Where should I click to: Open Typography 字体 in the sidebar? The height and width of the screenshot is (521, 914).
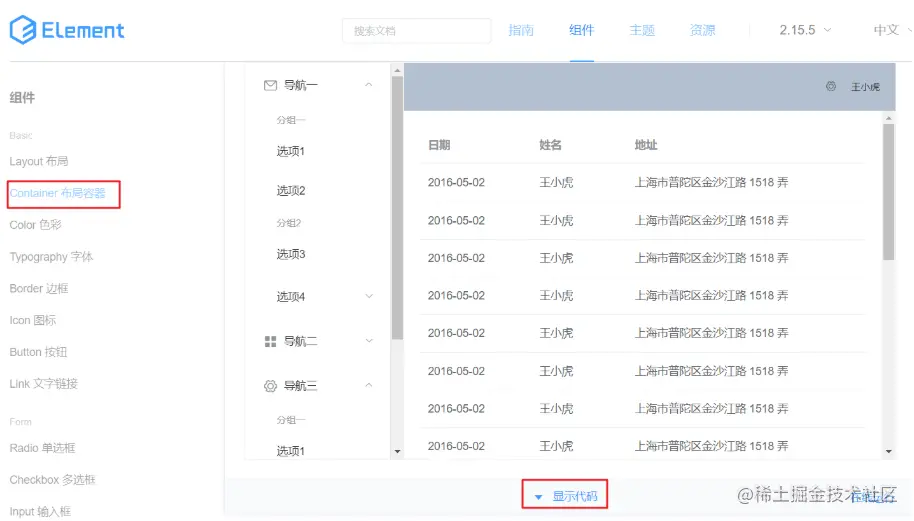[x=51, y=257]
